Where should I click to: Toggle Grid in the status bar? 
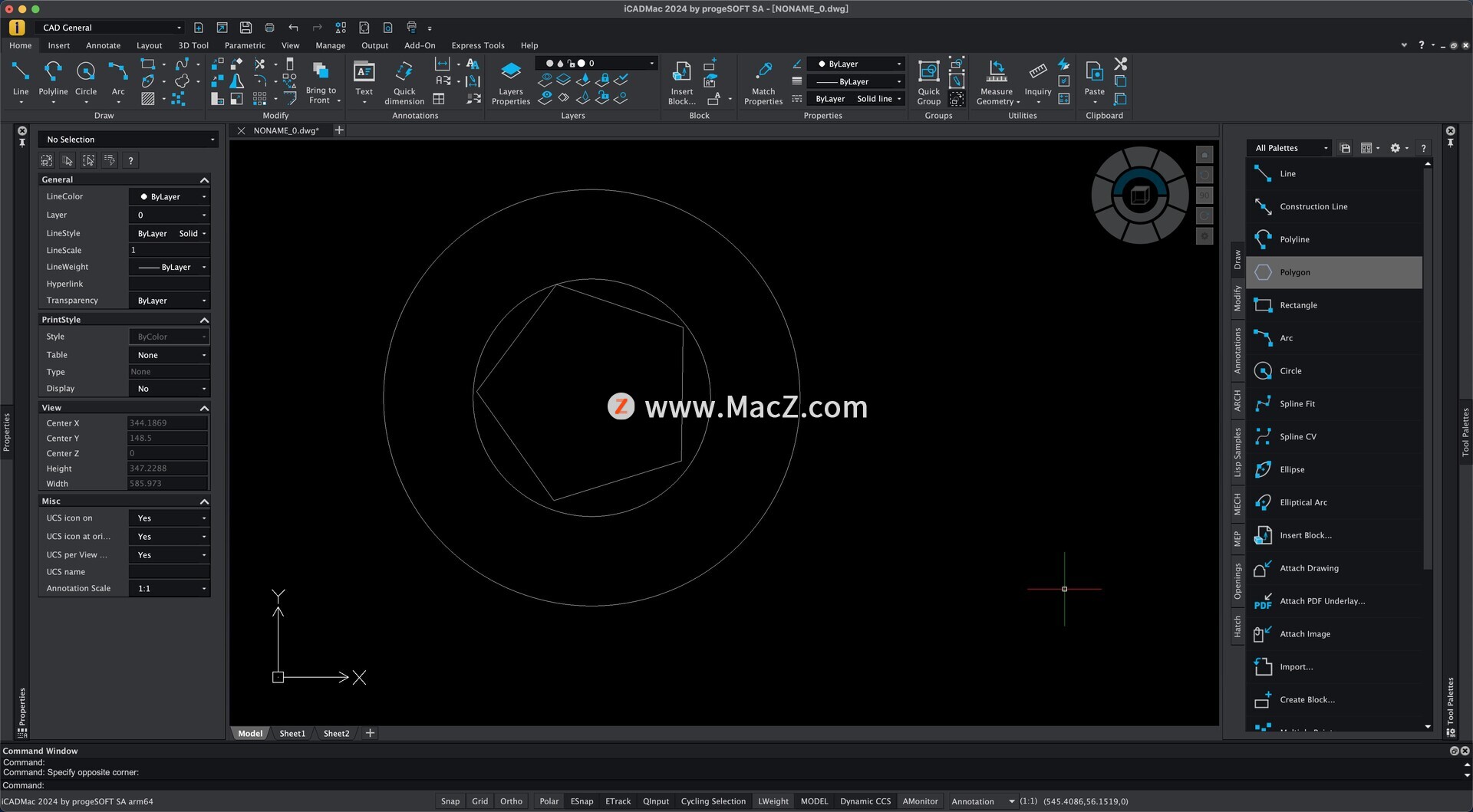click(x=479, y=801)
